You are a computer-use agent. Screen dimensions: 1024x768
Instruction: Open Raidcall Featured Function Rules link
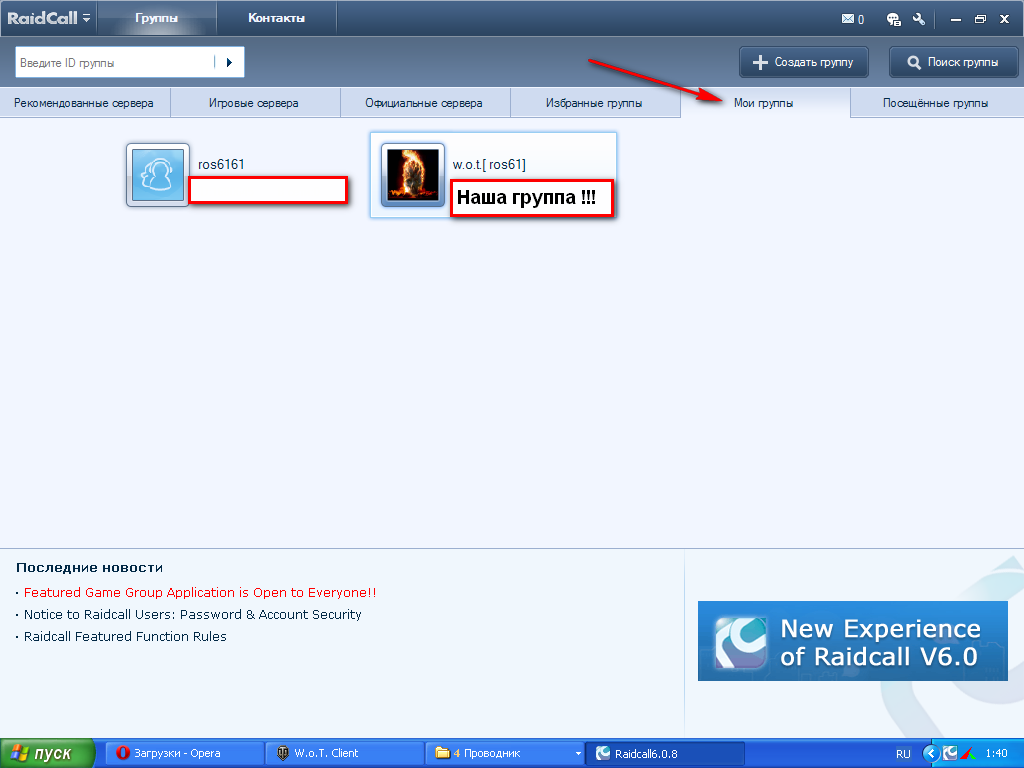pos(125,637)
